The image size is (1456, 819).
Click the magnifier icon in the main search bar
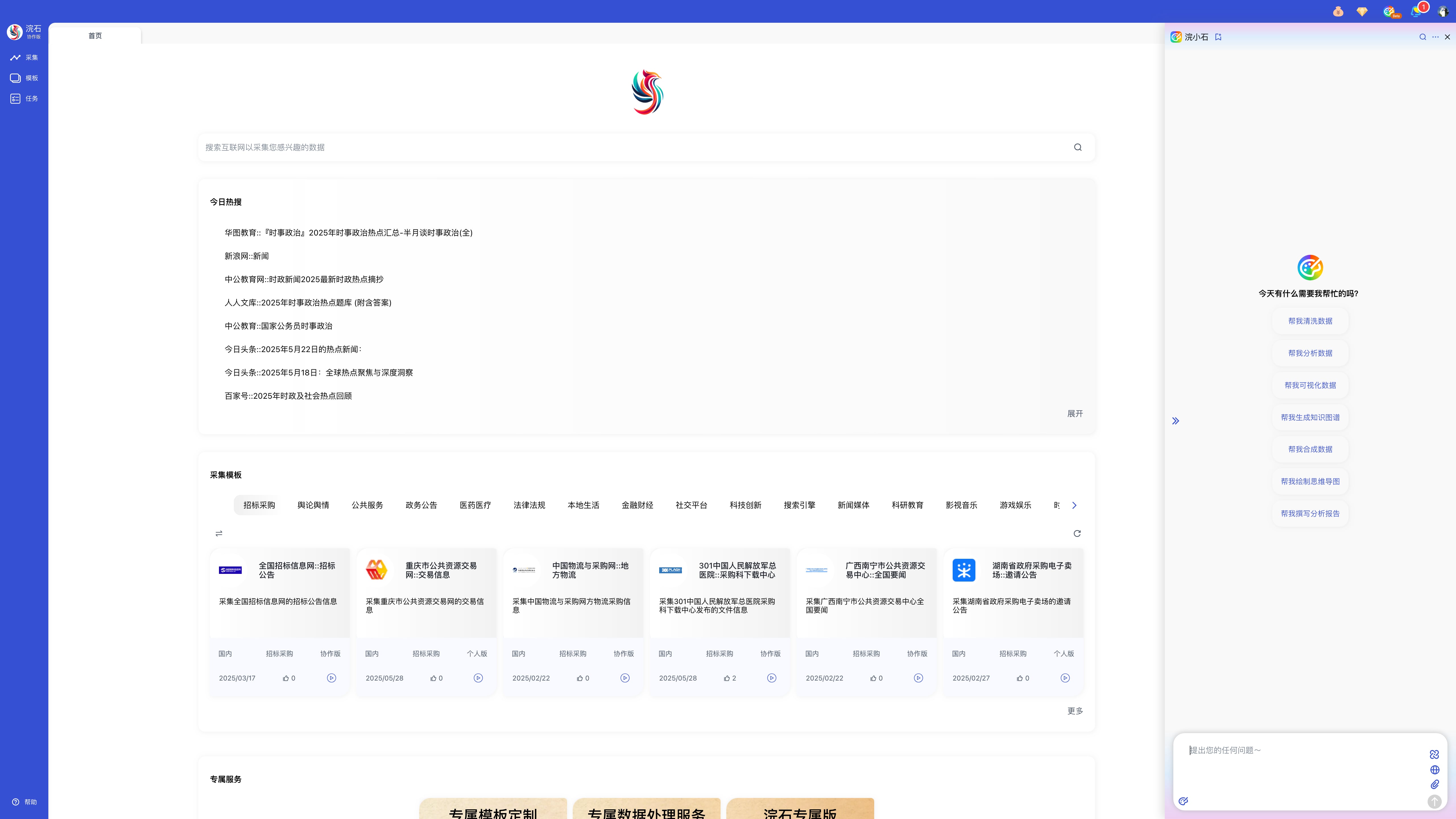pyautogui.click(x=1078, y=148)
